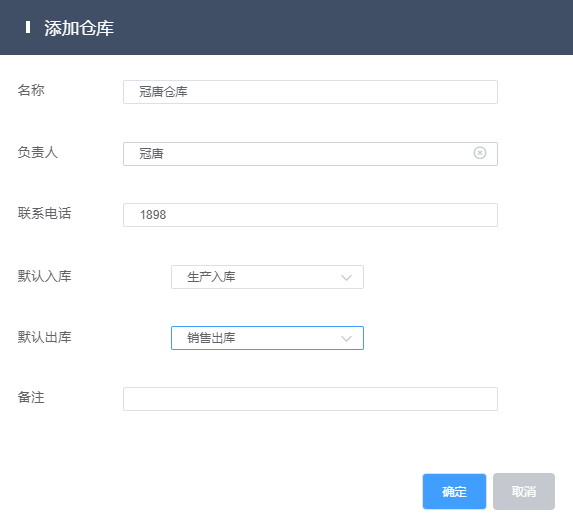This screenshot has width=573, height=525.
Task: Click the white bar icon beside 添加仓库
Action: (x=28, y=27)
